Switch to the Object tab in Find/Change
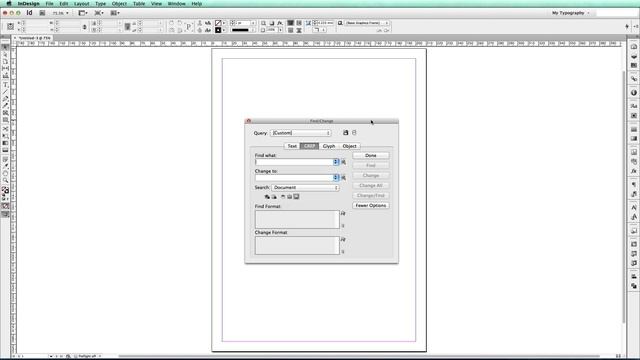Image resolution: width=640 pixels, height=360 pixels. click(349, 146)
